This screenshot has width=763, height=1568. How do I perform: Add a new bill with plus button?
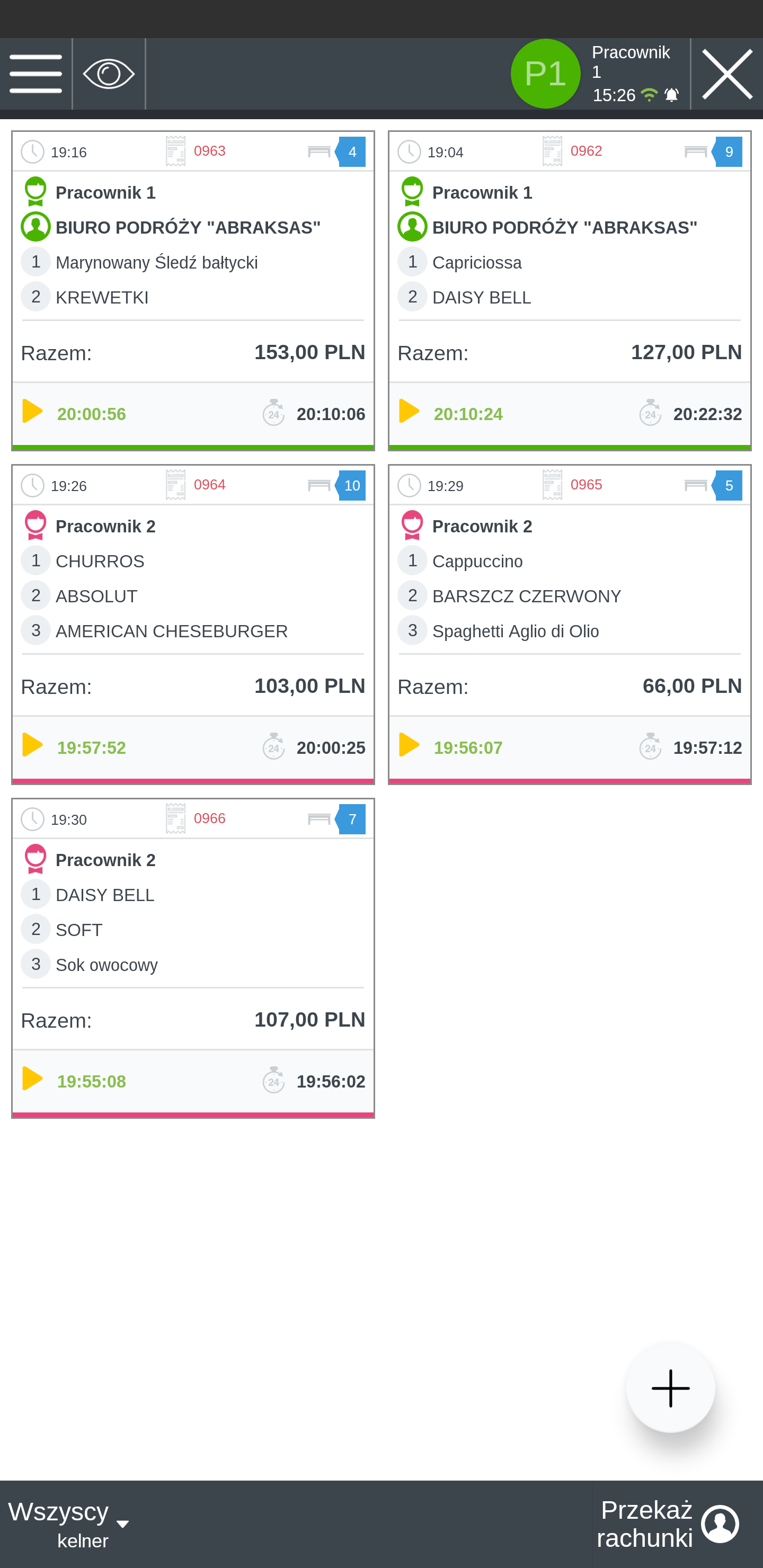[x=670, y=1388]
